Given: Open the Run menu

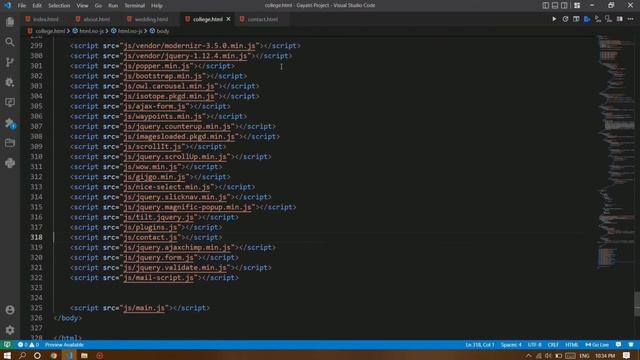Looking at the screenshot, I should tap(113, 6).
